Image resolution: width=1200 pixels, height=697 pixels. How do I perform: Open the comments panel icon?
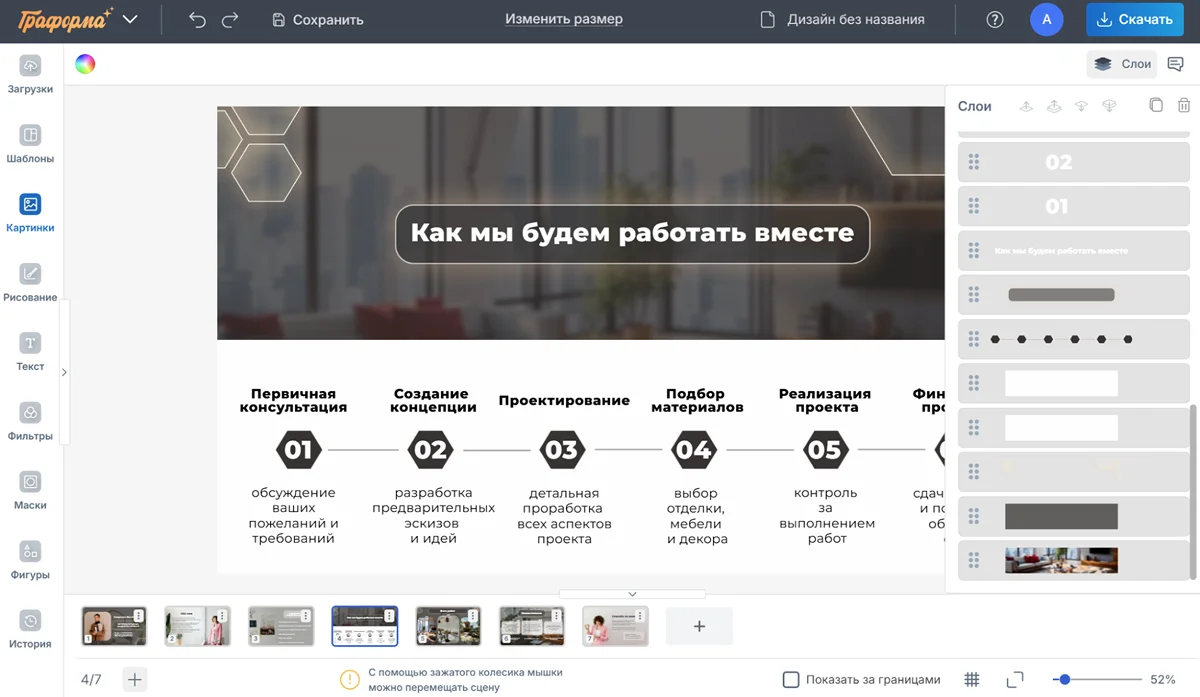point(1176,64)
